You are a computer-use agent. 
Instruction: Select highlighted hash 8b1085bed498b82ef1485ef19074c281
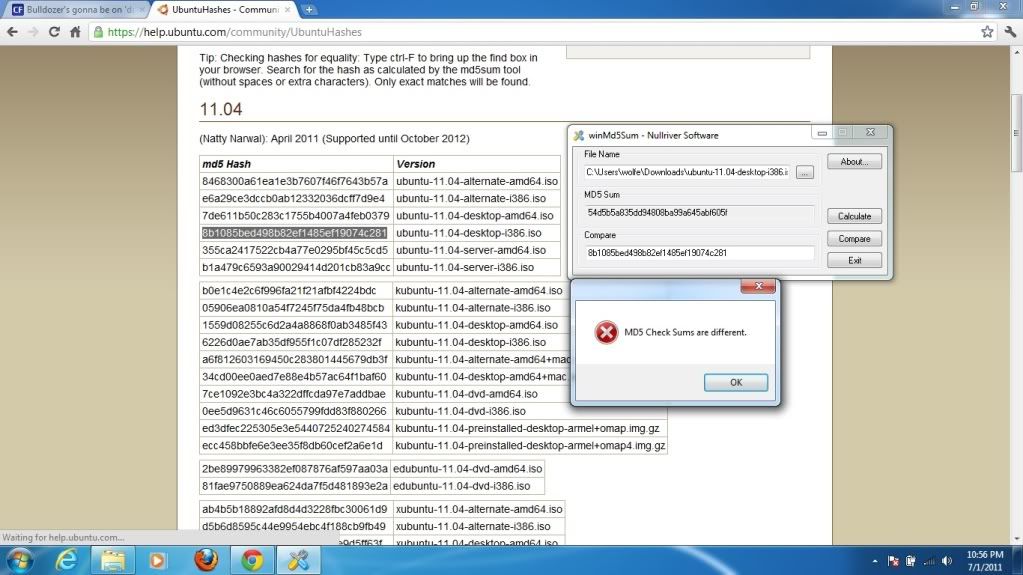click(x=294, y=233)
